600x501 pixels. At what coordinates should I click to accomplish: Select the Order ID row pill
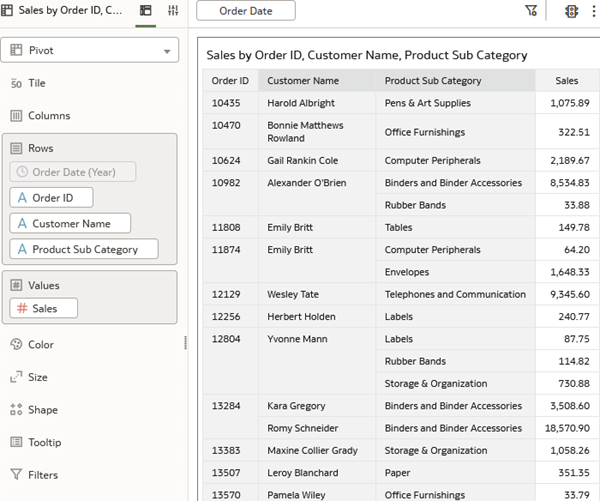point(51,198)
